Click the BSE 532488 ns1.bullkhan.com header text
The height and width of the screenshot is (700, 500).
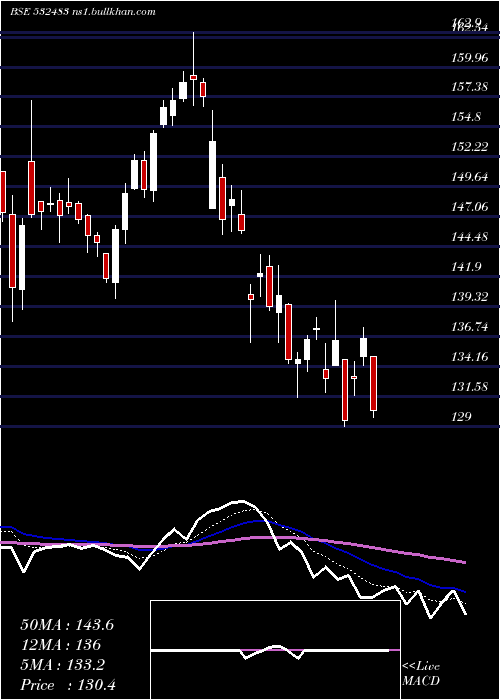coord(83,12)
